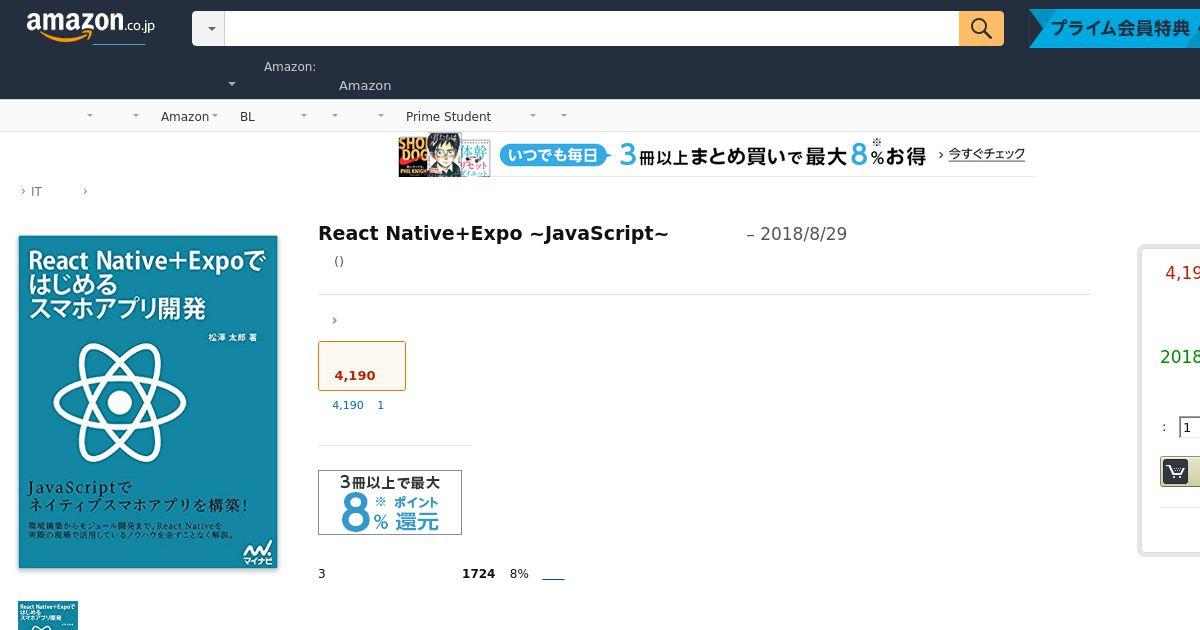The image size is (1200, 630).
Task: Click the React Native+Expo ~JavaScript~ title
Action: pyautogui.click(x=493, y=233)
